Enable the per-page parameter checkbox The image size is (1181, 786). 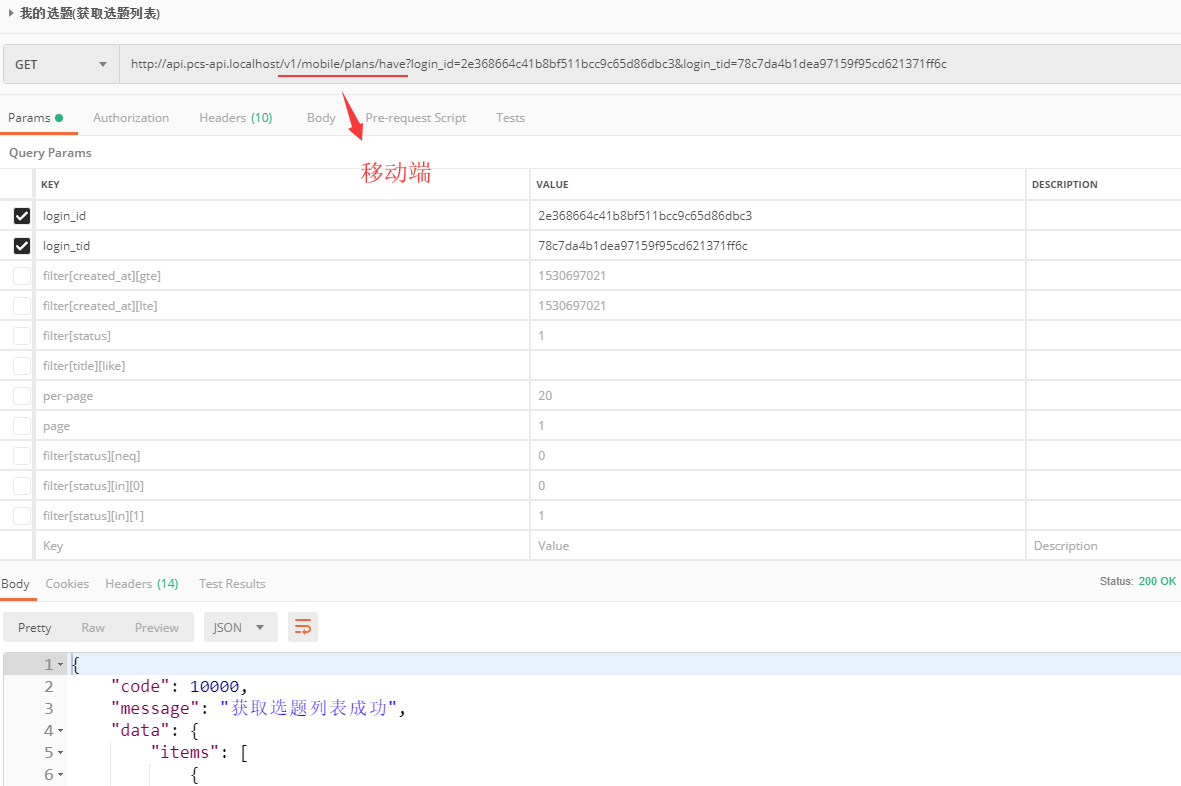pos(22,396)
